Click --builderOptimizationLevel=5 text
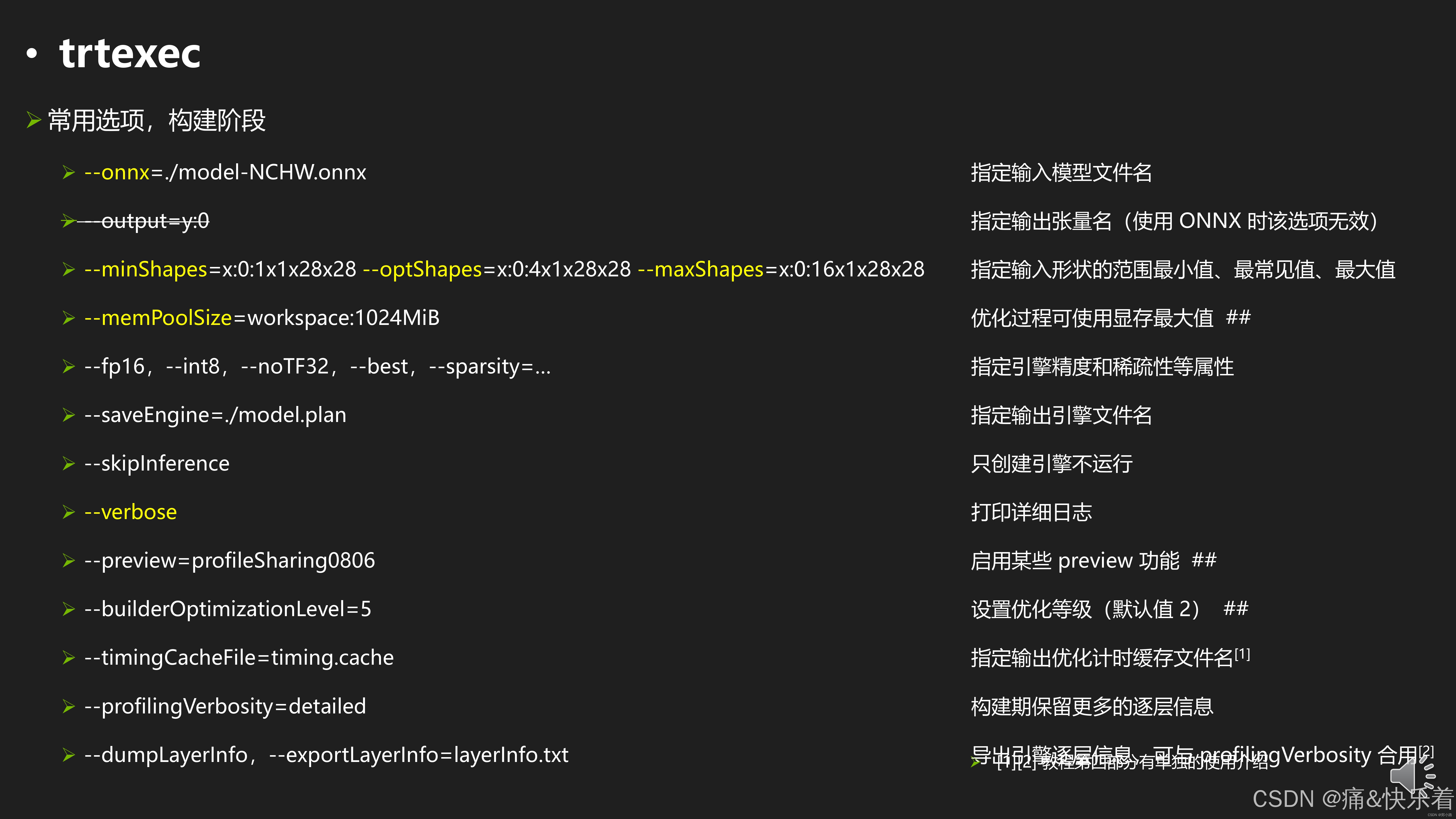 [228, 609]
